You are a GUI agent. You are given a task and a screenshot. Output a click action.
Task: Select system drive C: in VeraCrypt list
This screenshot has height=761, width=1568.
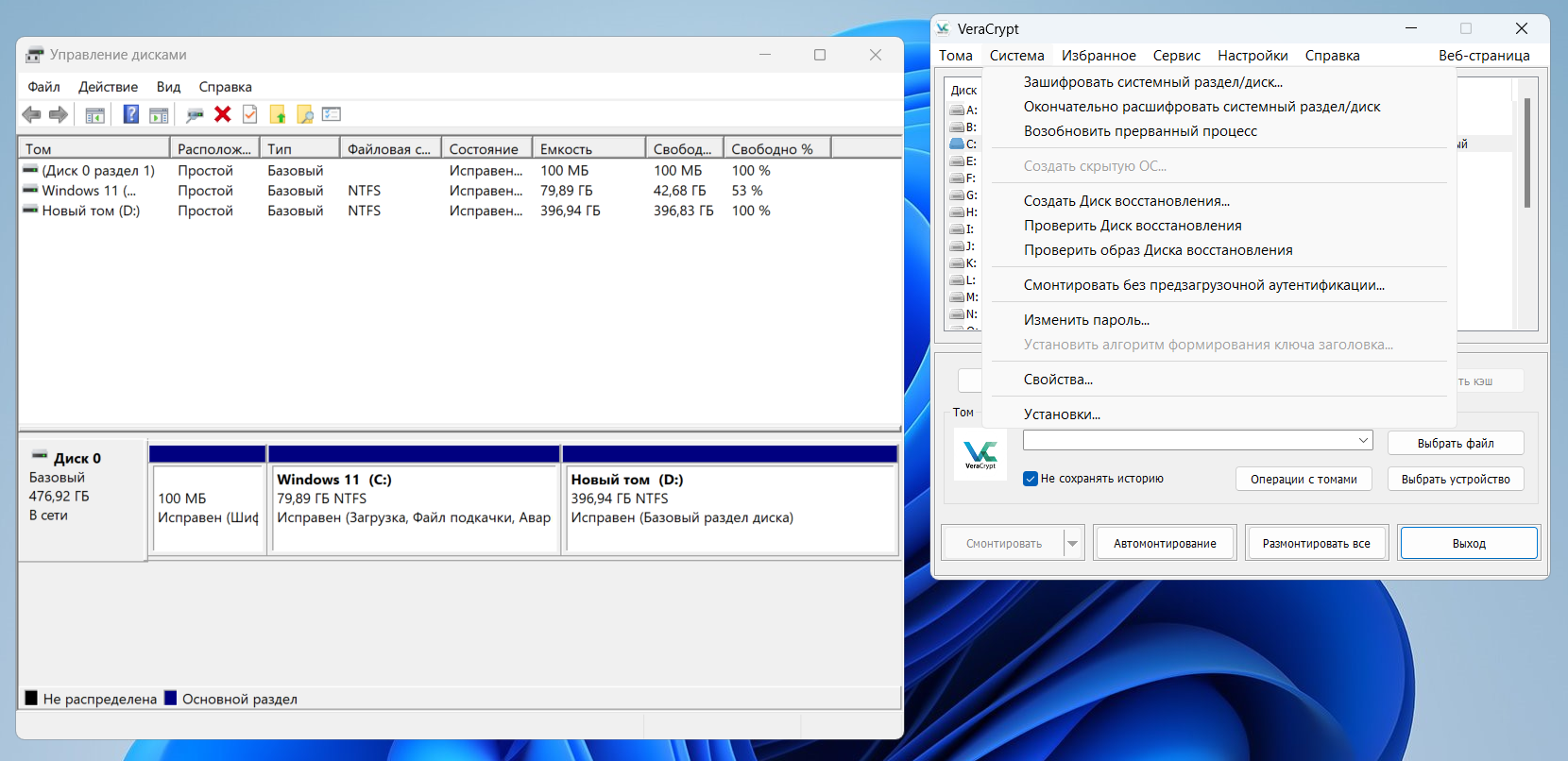[964, 144]
